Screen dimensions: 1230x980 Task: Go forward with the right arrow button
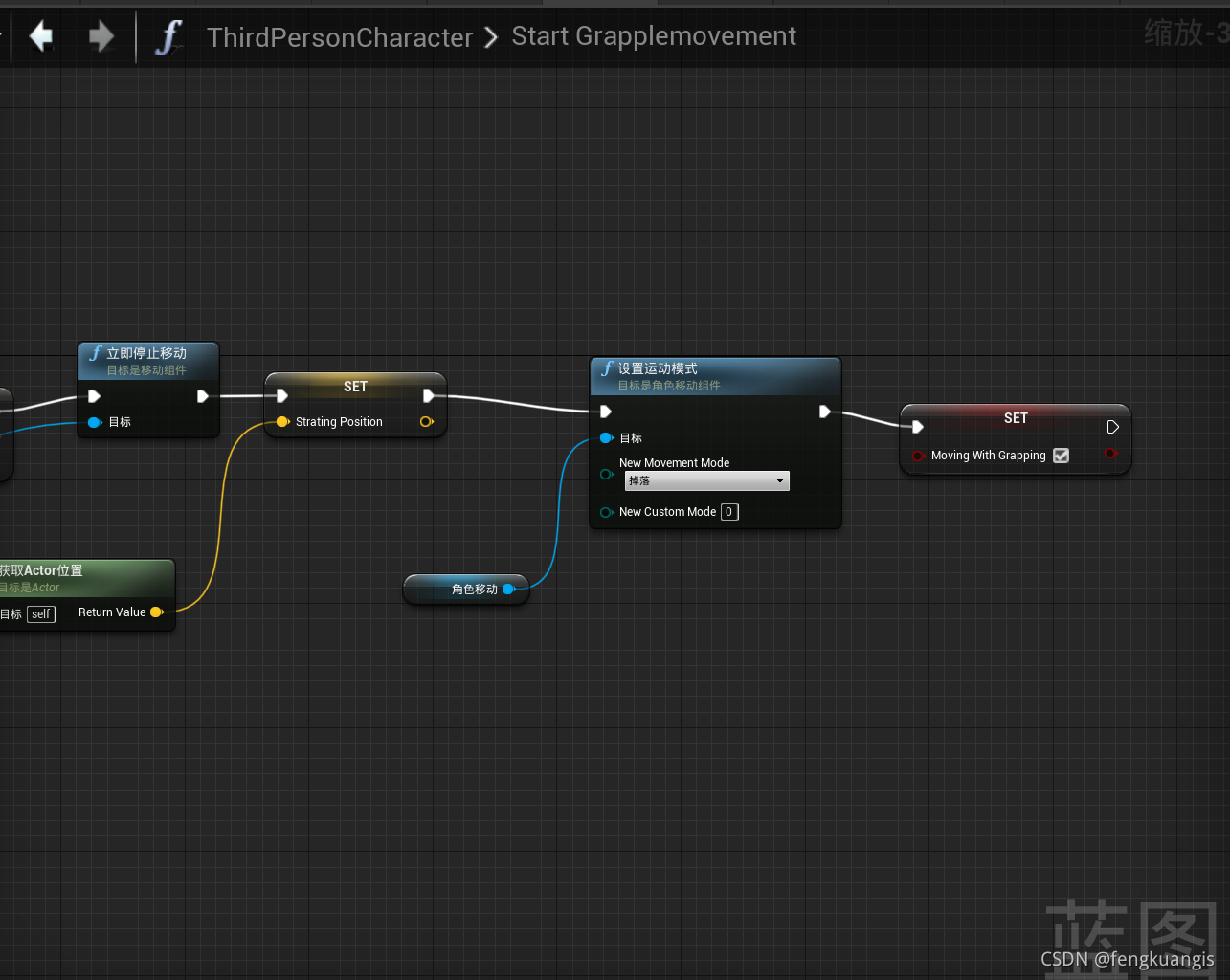click(x=101, y=37)
